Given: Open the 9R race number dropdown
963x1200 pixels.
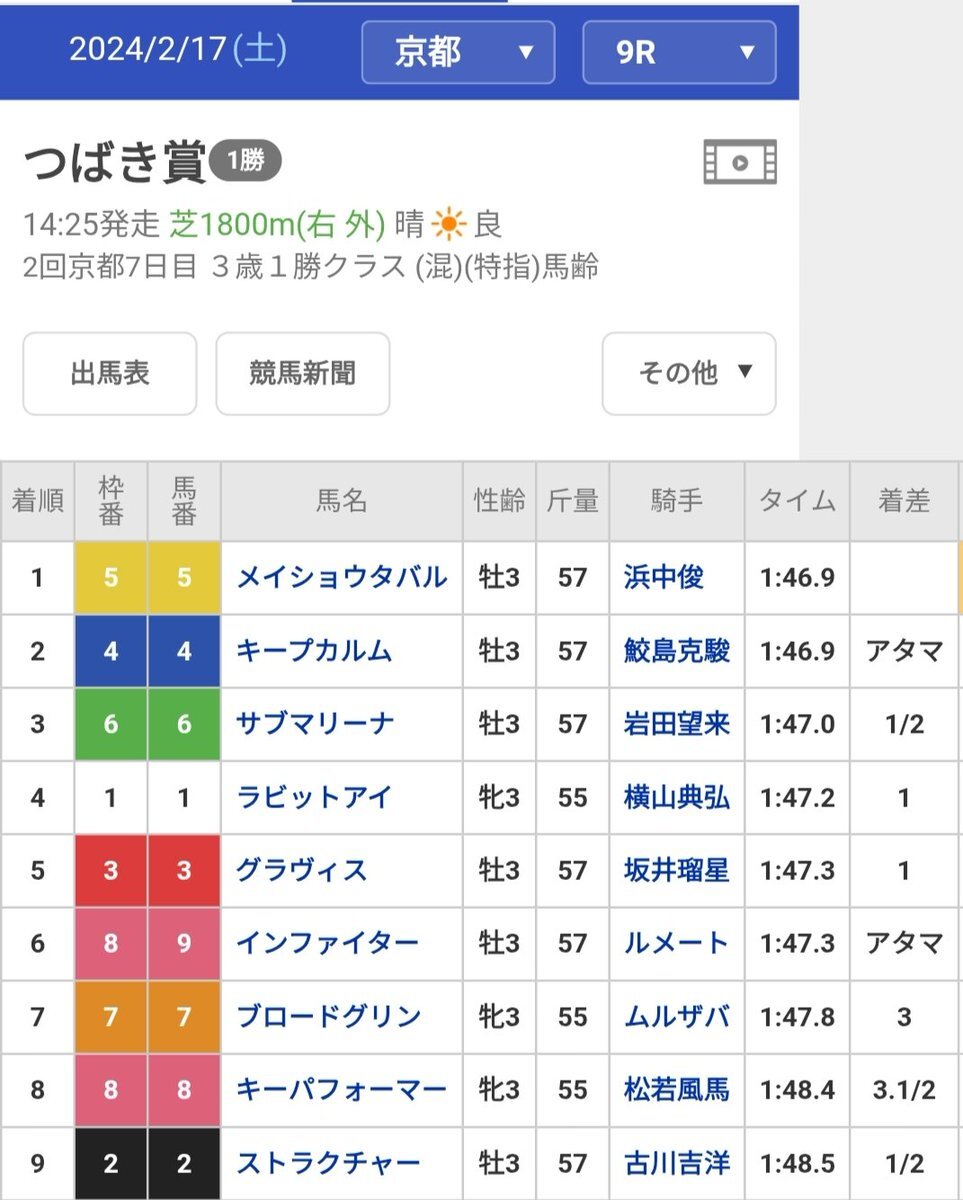Looking at the screenshot, I should [x=679, y=52].
